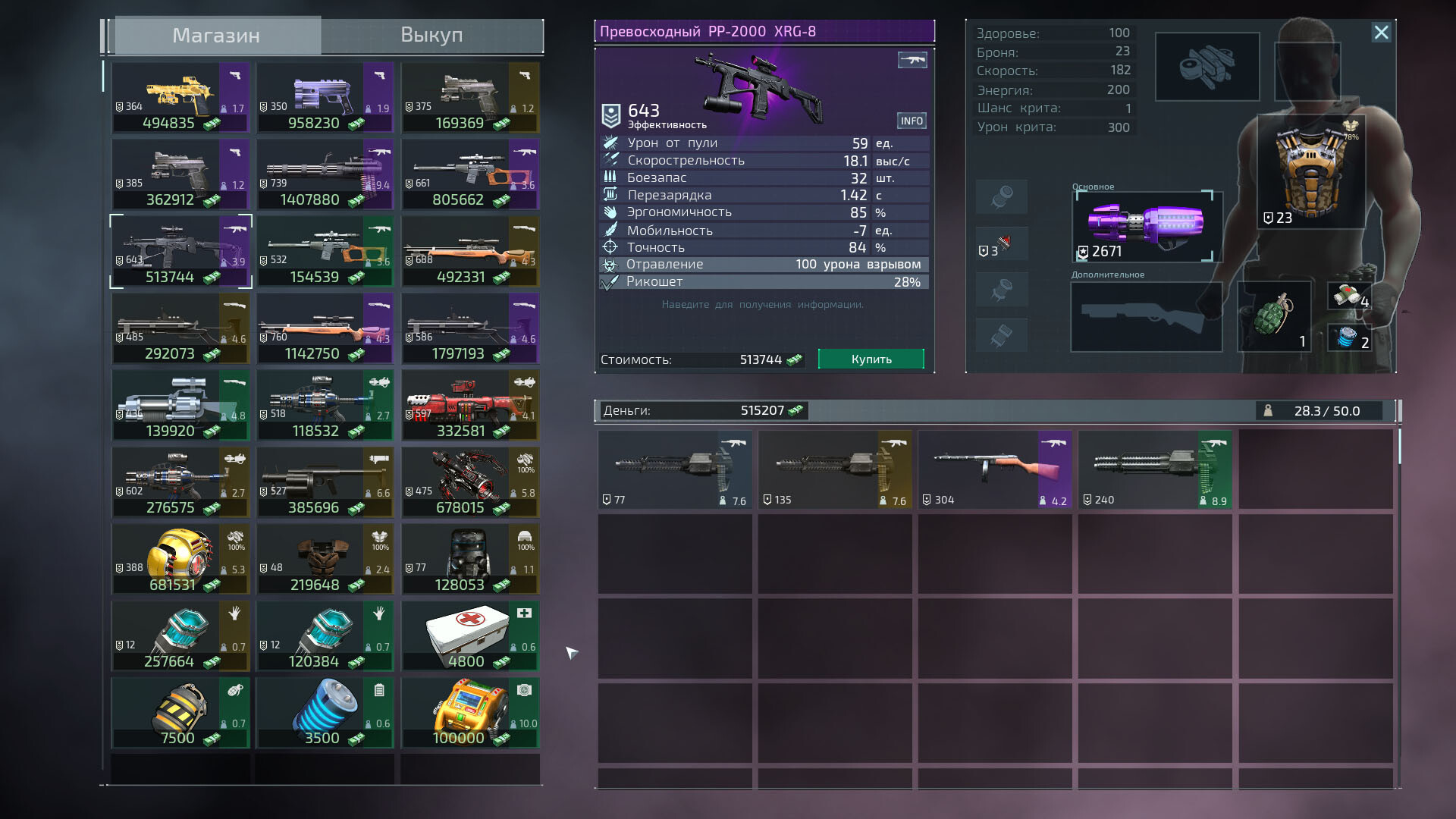Click the empty secondary weapon slot
1456x819 pixels.
pos(1145,316)
